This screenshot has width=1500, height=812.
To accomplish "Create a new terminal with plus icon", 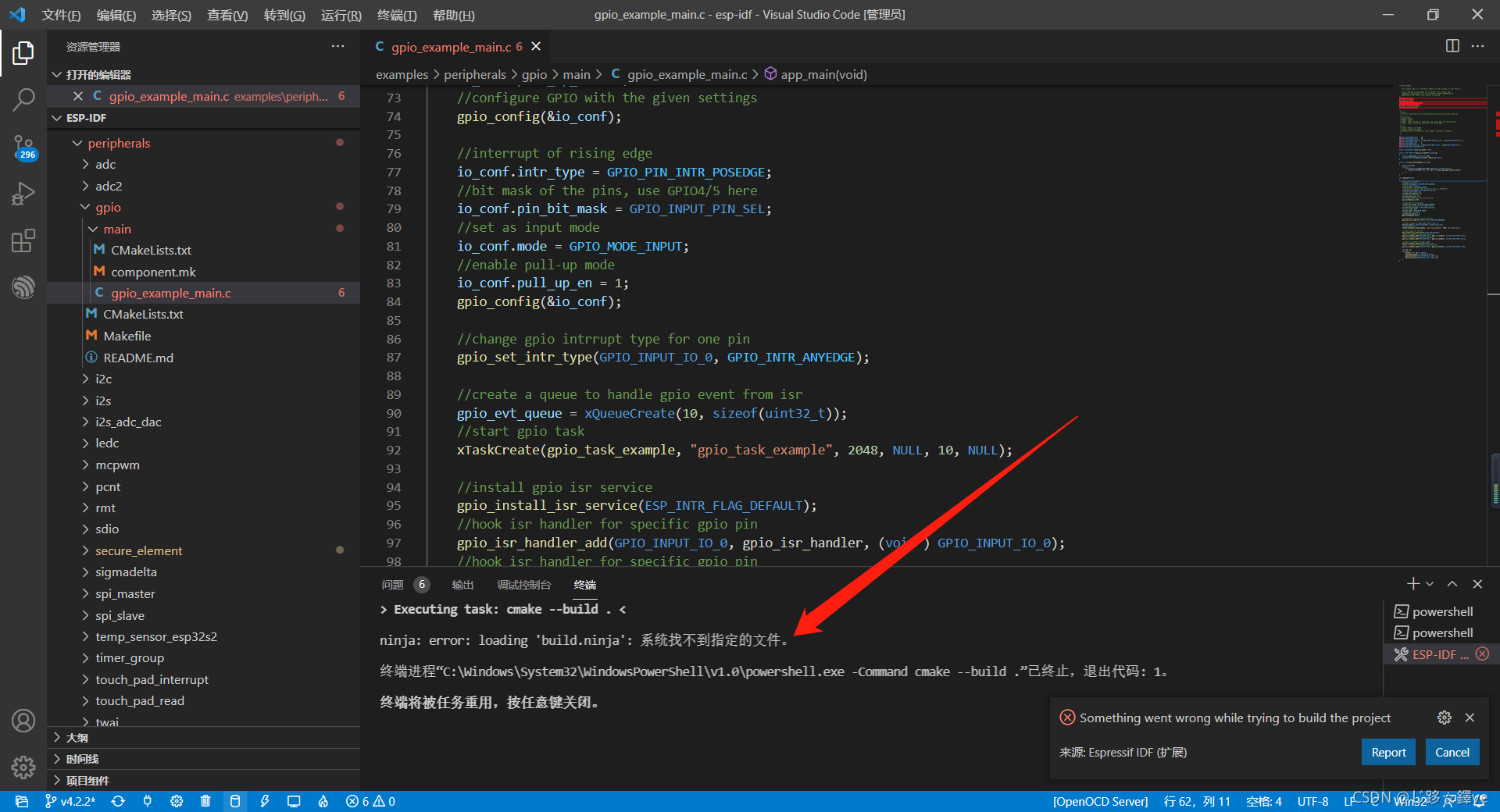I will pyautogui.click(x=1413, y=584).
